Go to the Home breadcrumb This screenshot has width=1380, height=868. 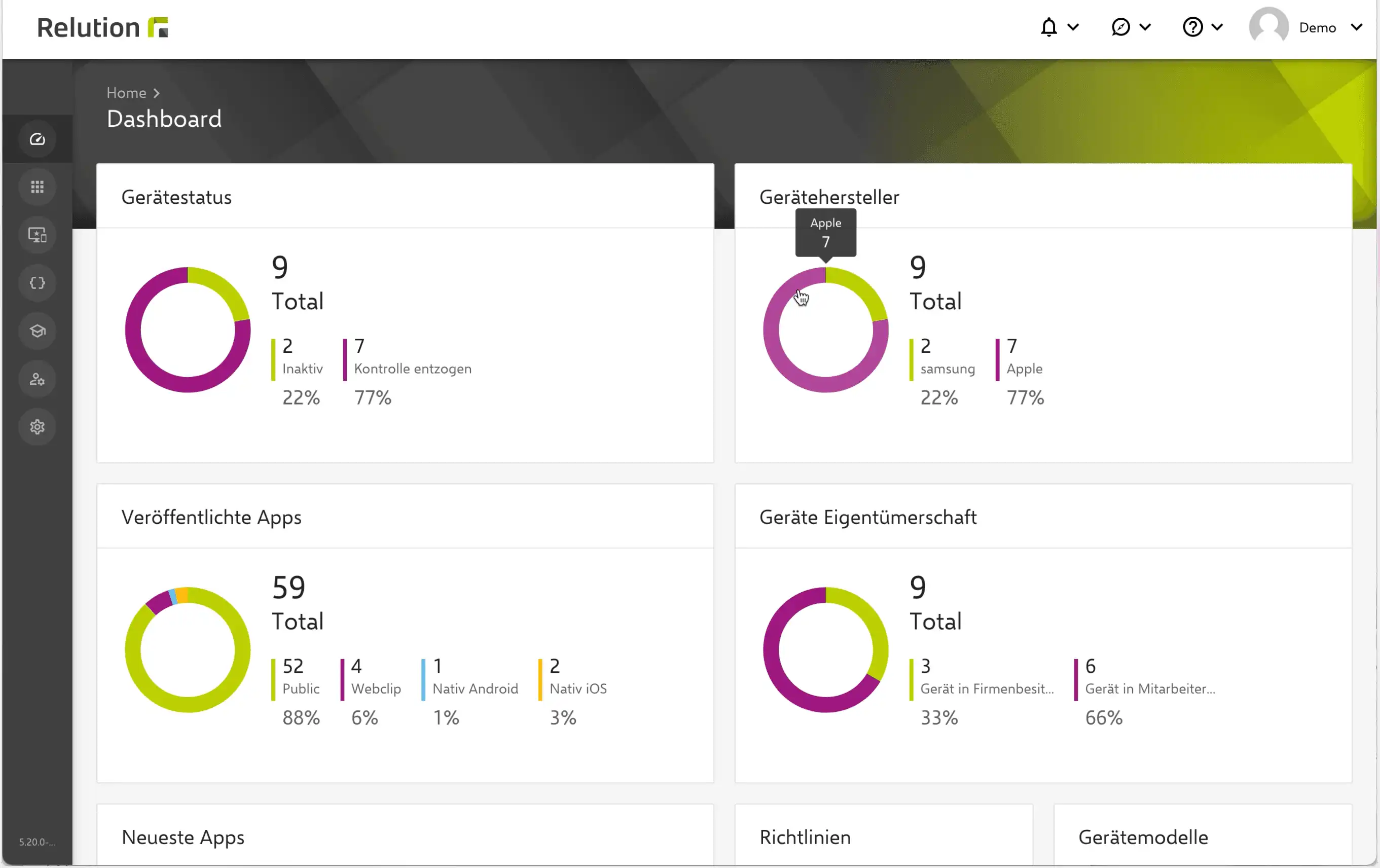pyautogui.click(x=126, y=93)
